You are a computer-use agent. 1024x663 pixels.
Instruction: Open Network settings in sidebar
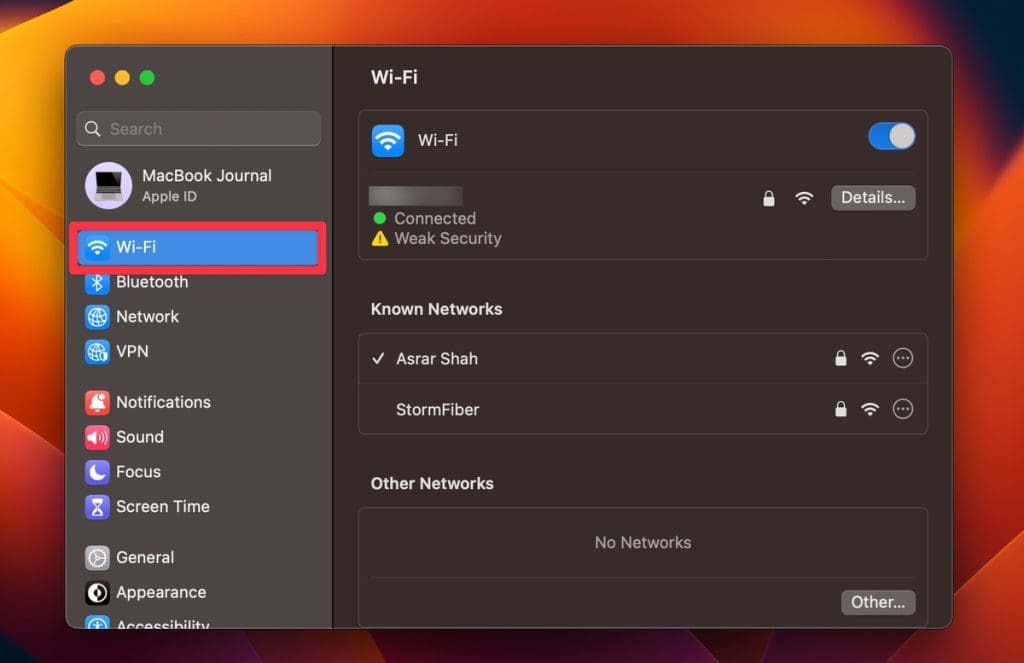132,317
